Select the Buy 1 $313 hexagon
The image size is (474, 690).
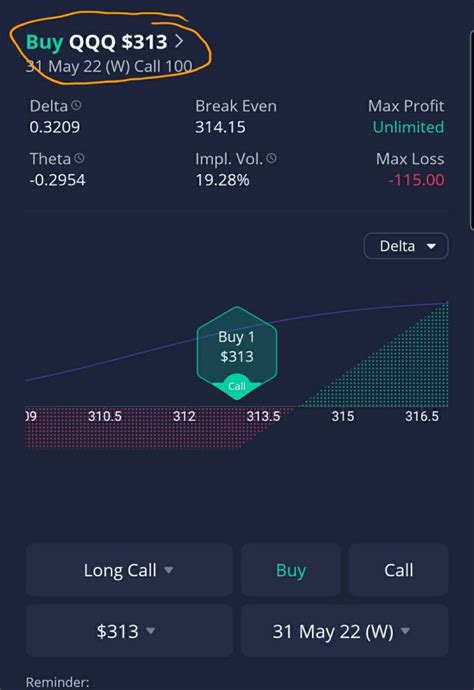click(x=237, y=347)
